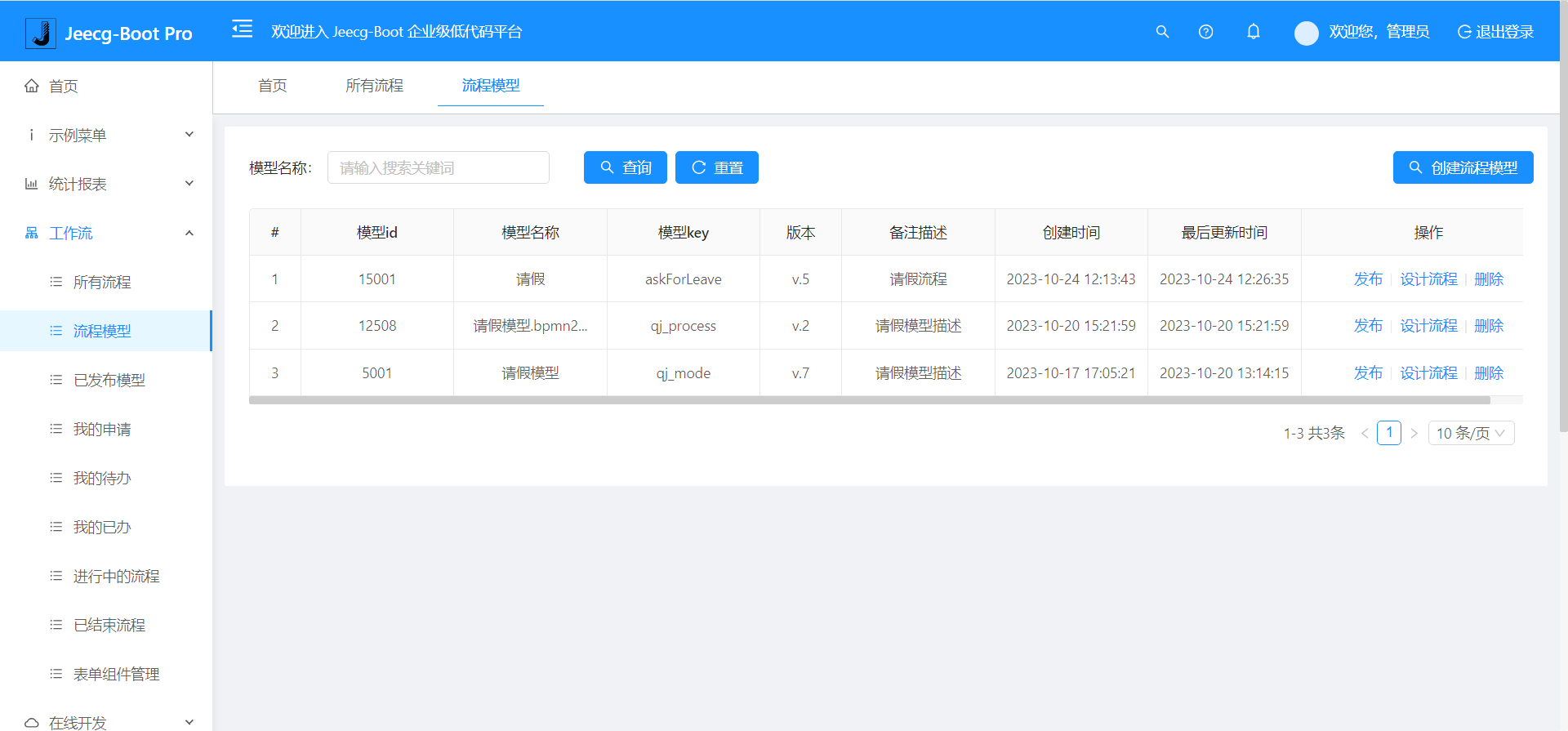Screen dimensions: 1568x731
Task: Select the 流程模型 tab
Action: click(491, 86)
